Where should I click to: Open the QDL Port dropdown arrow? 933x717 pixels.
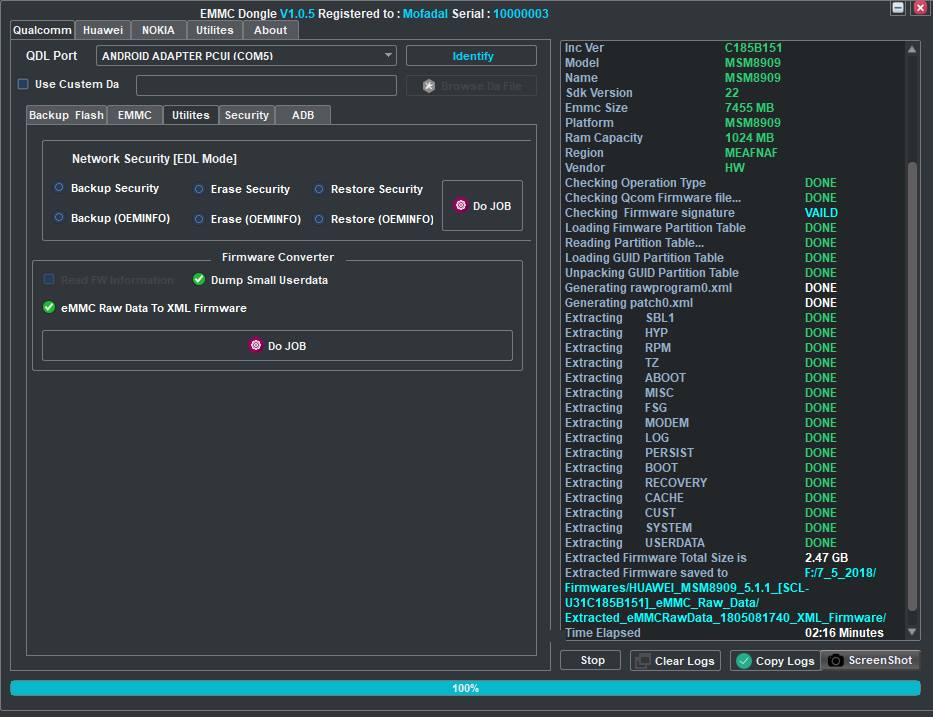tap(388, 55)
